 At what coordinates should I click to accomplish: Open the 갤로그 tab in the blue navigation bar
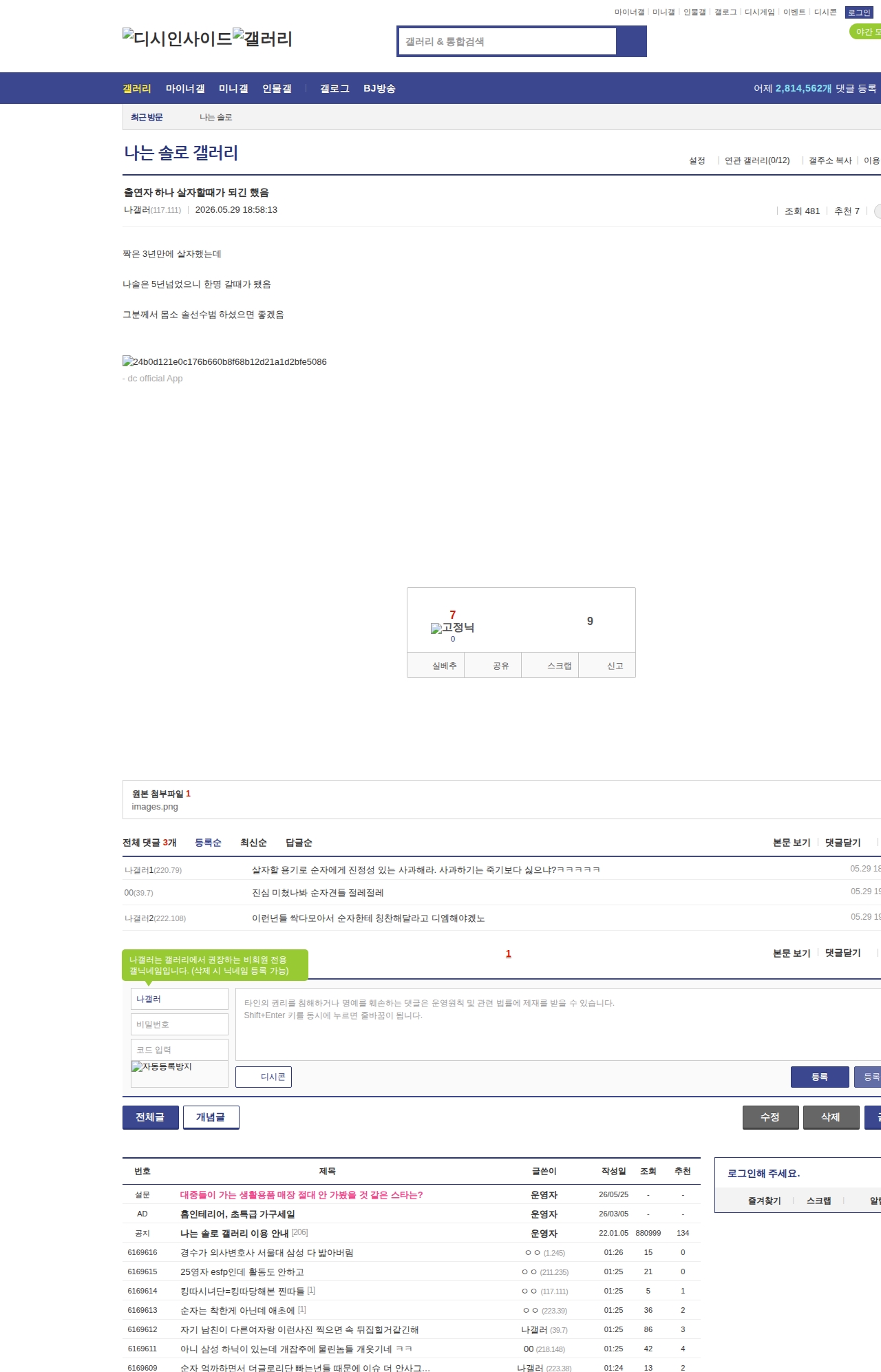tap(335, 89)
